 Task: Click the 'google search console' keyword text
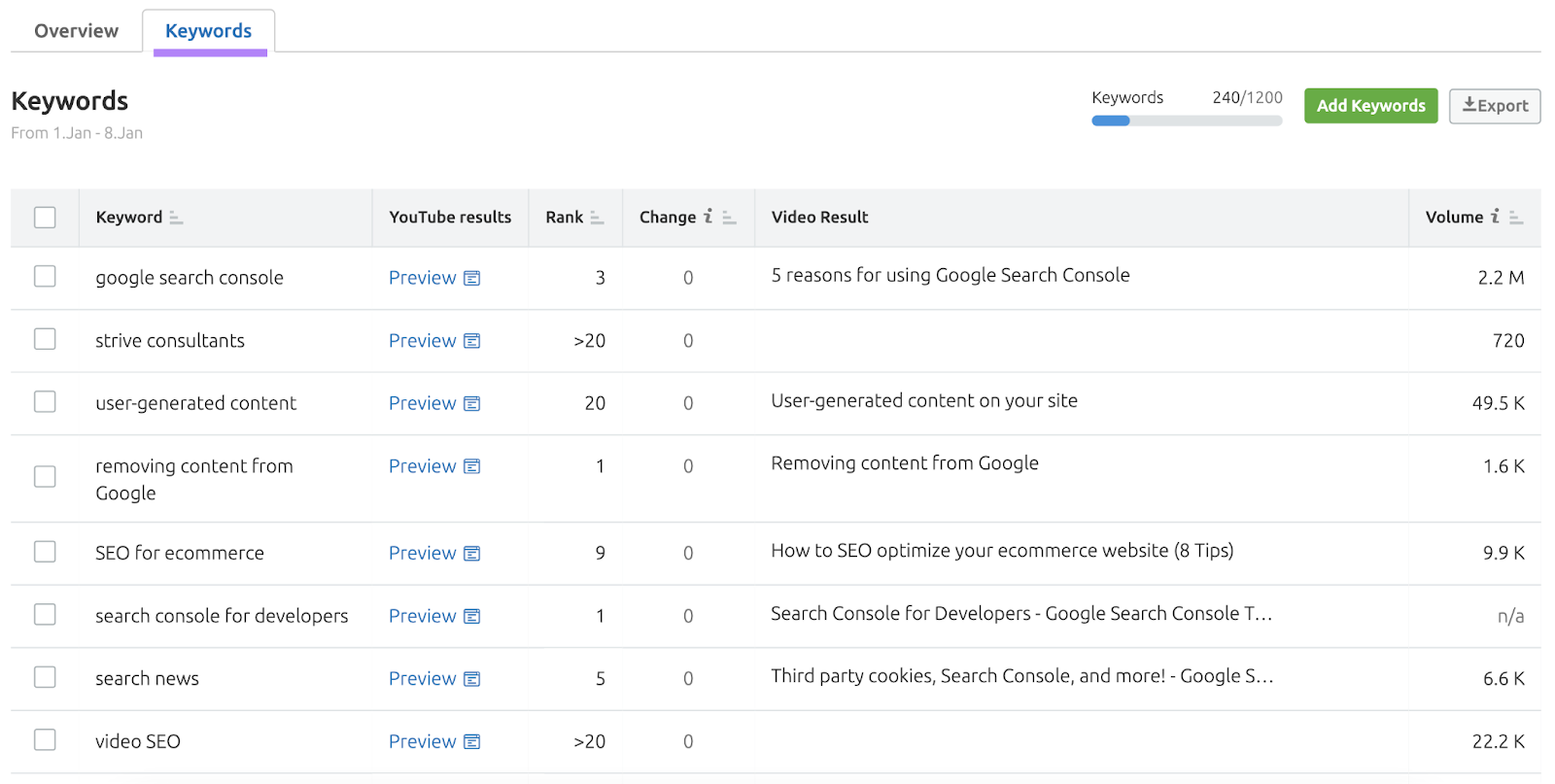[190, 278]
